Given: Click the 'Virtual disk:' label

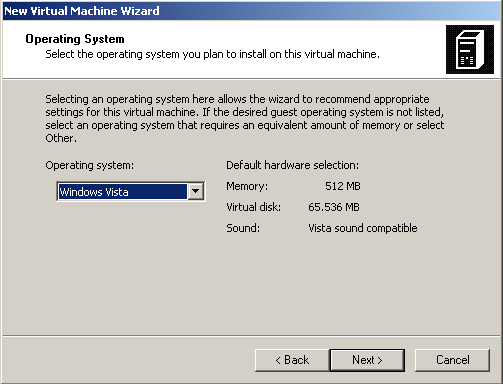Looking at the screenshot, I should point(253,207).
